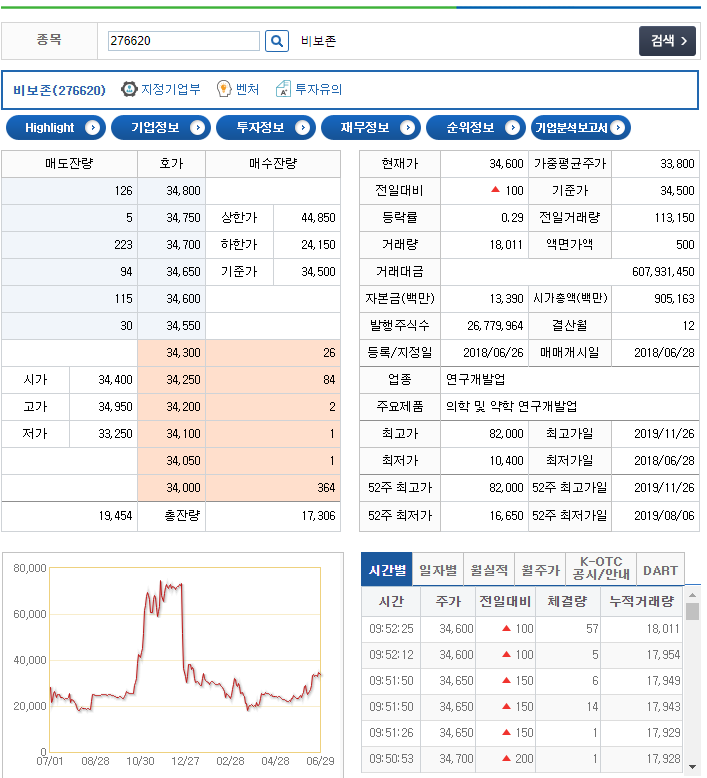Click the total ask quantity 19,454
The width and height of the screenshot is (707, 778).
115,516
